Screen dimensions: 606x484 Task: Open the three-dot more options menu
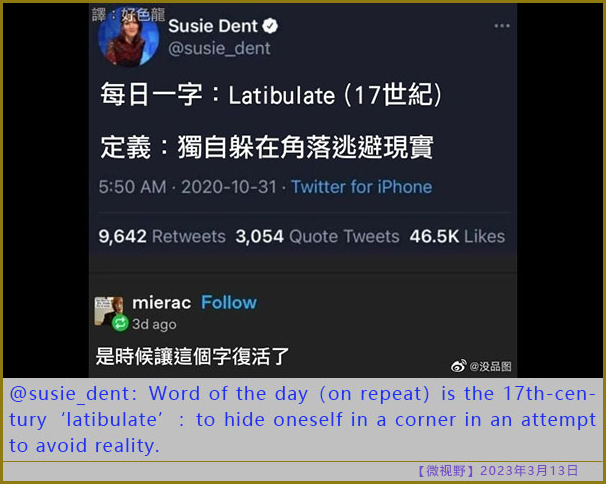coord(502,26)
